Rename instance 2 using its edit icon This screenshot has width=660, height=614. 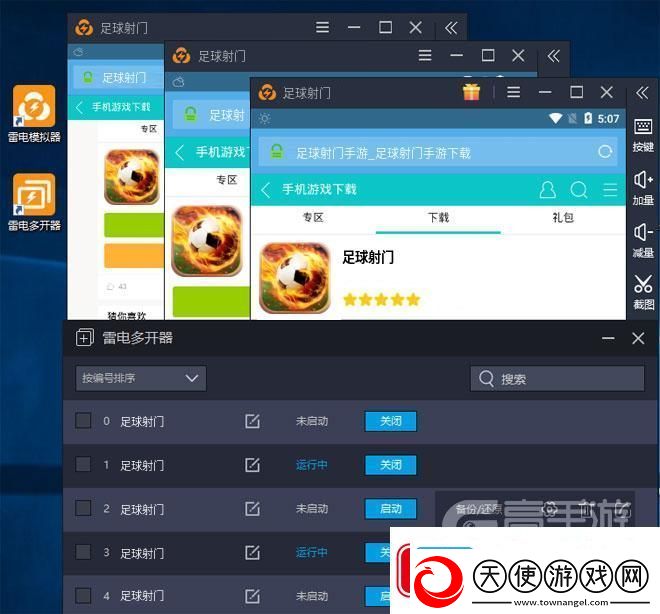(x=252, y=509)
